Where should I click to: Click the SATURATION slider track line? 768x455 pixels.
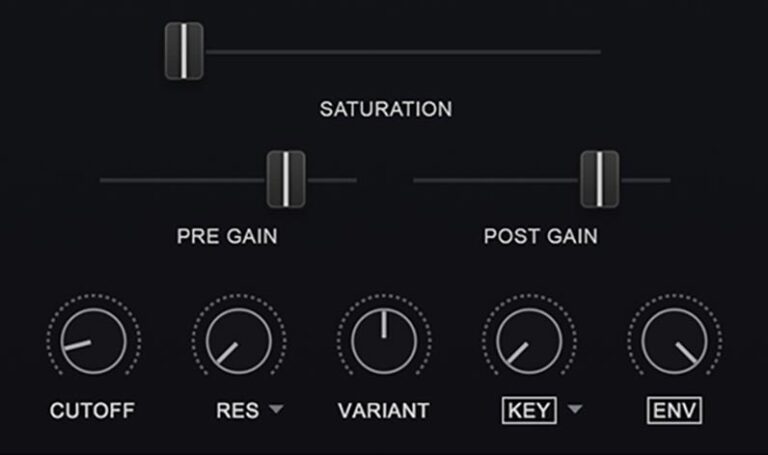(x=403, y=51)
